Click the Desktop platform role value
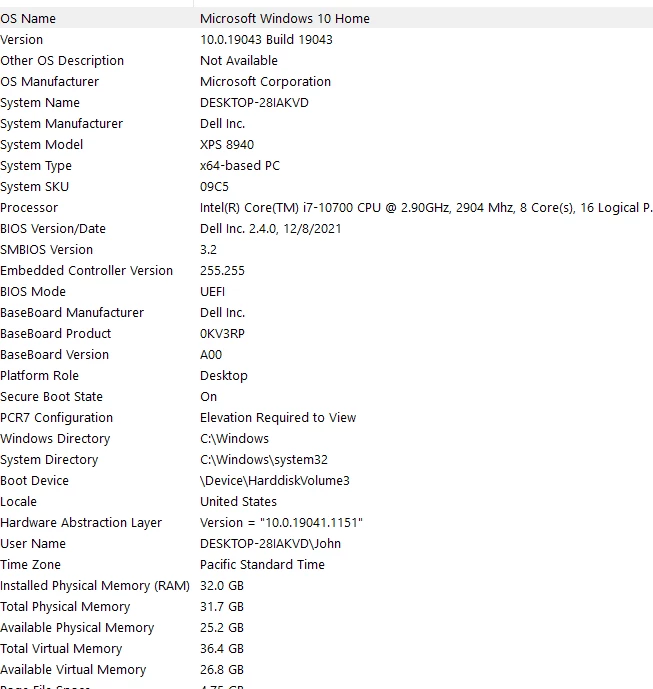Image resolution: width=653 pixels, height=689 pixels. click(x=224, y=376)
